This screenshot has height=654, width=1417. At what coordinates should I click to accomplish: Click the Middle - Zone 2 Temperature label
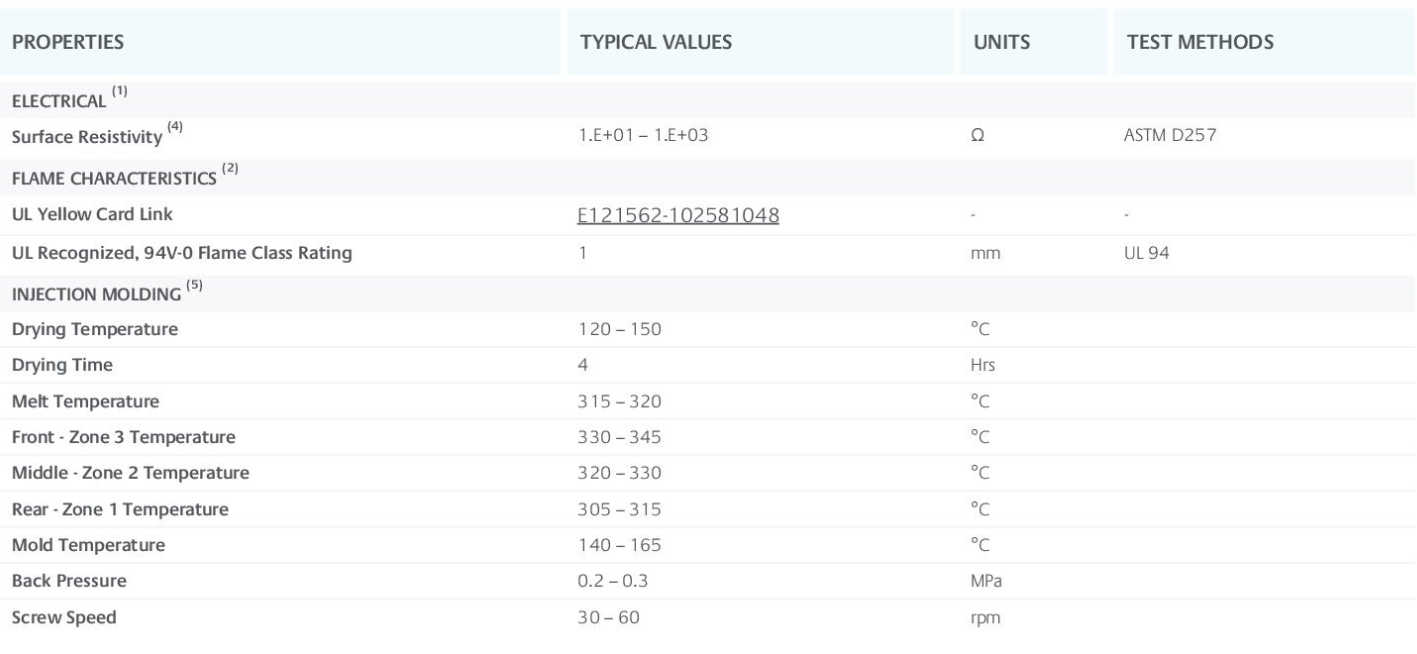[x=130, y=472]
